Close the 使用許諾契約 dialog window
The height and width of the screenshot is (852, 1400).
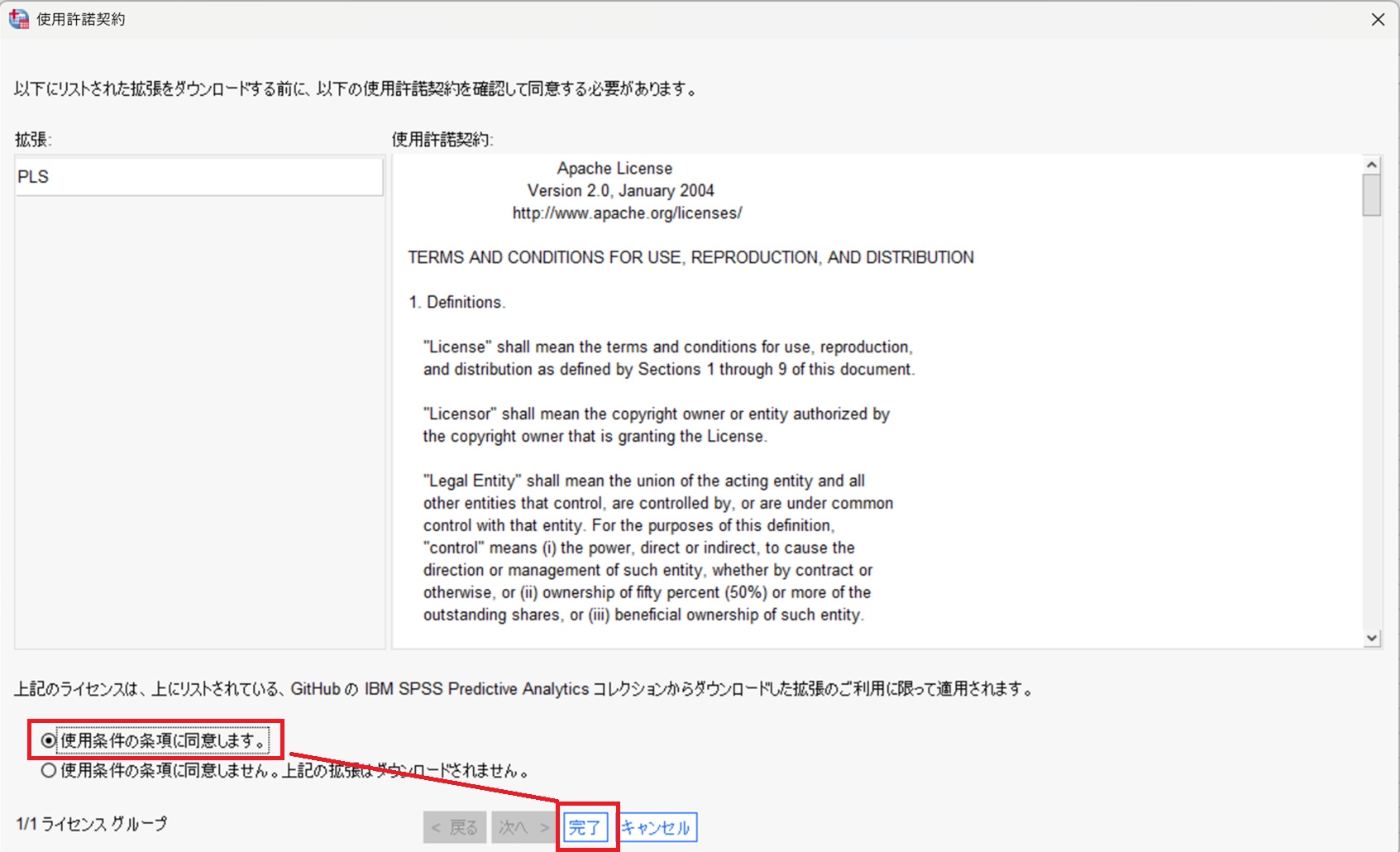(x=1378, y=19)
